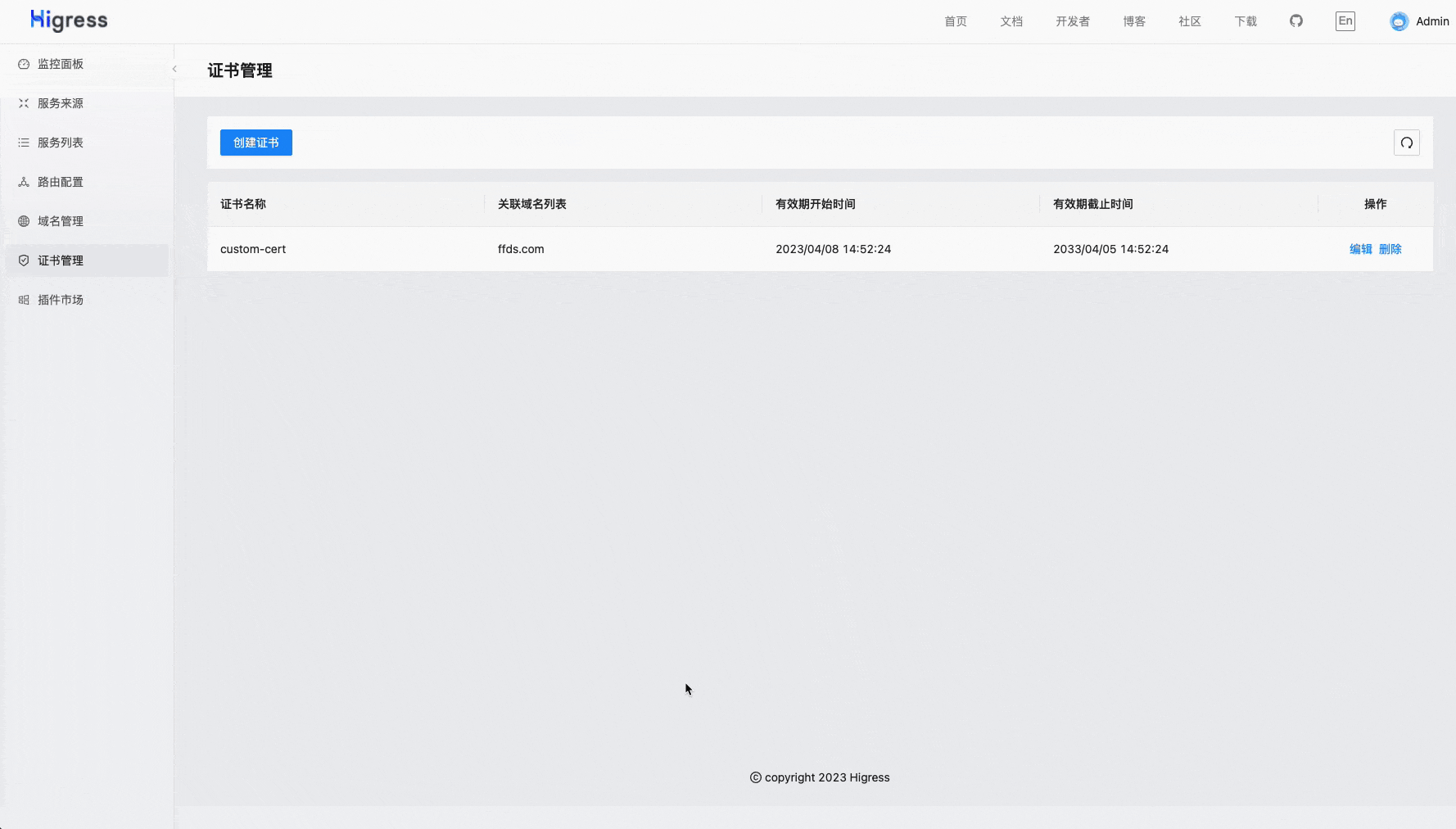Click the 路由配置 sidebar icon

[x=24, y=182]
